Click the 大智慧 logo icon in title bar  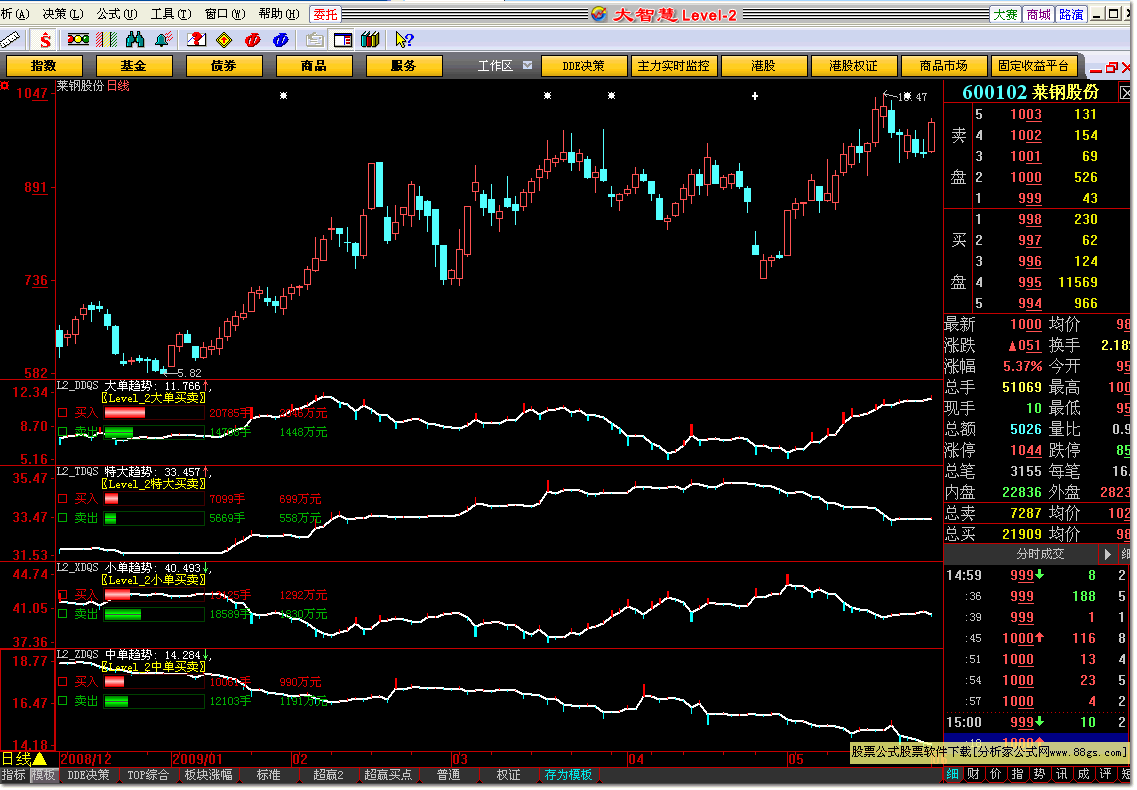[x=599, y=14]
